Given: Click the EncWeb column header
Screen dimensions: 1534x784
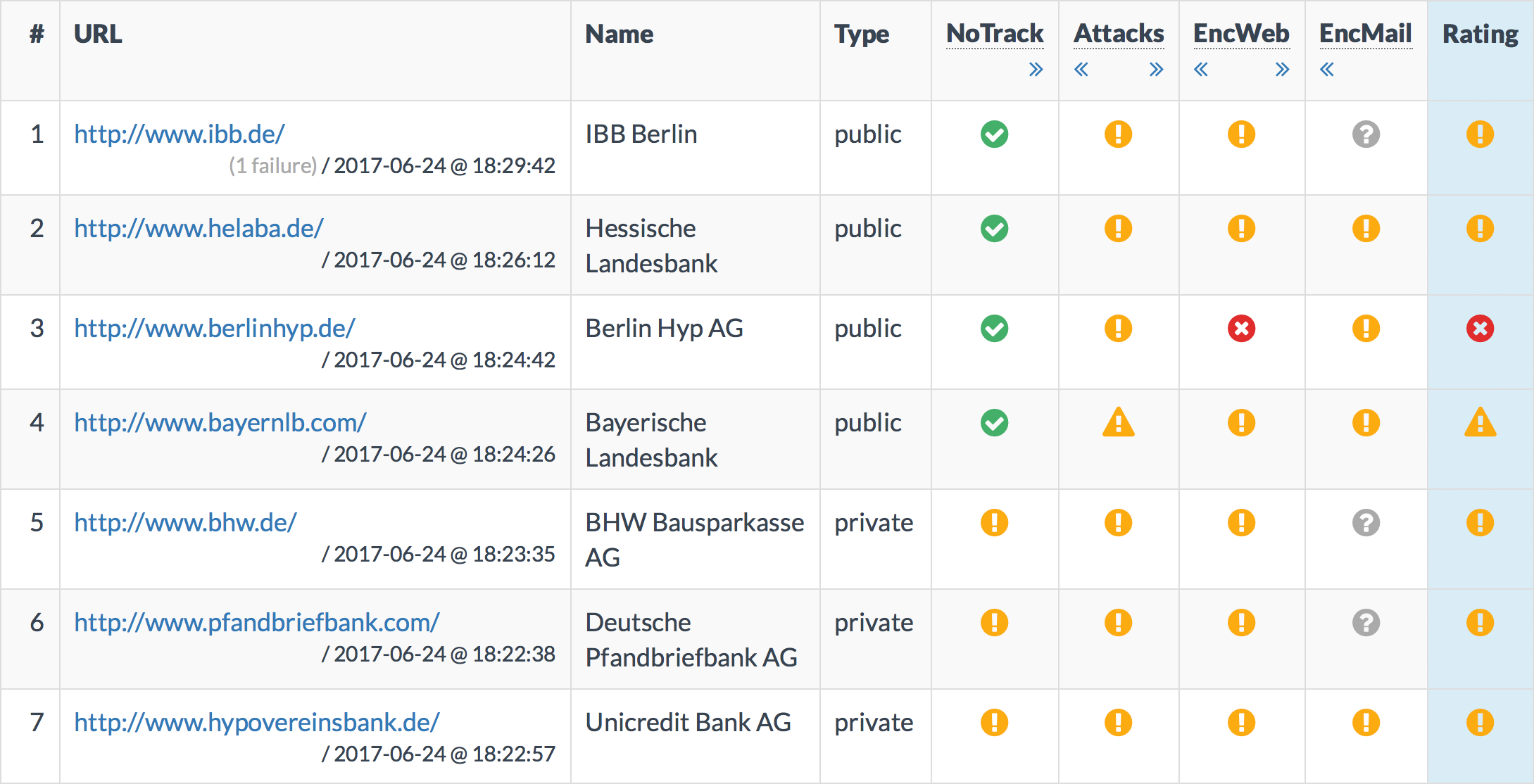Looking at the screenshot, I should coord(1241,34).
